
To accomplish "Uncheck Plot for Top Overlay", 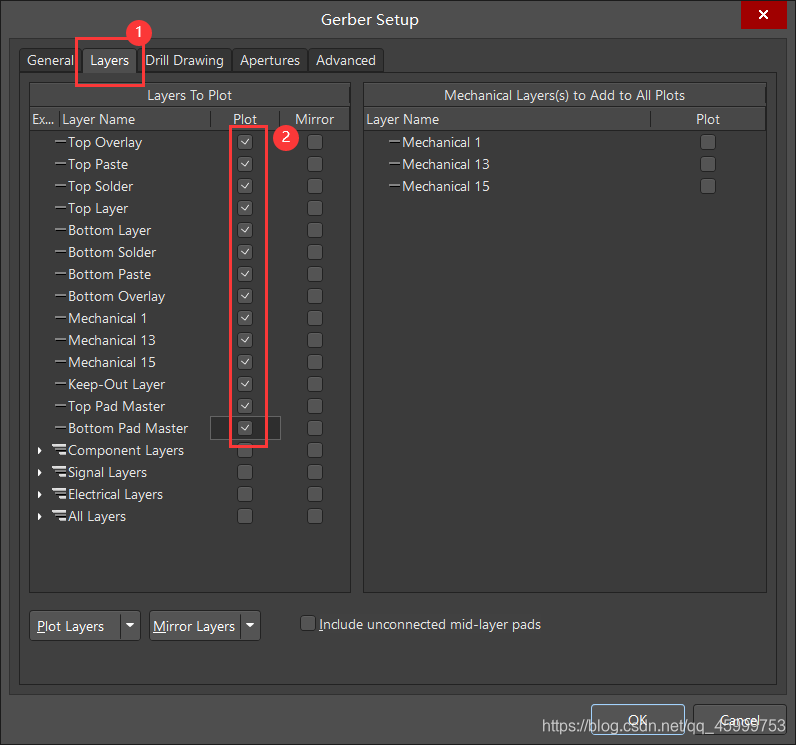I will pos(245,142).
